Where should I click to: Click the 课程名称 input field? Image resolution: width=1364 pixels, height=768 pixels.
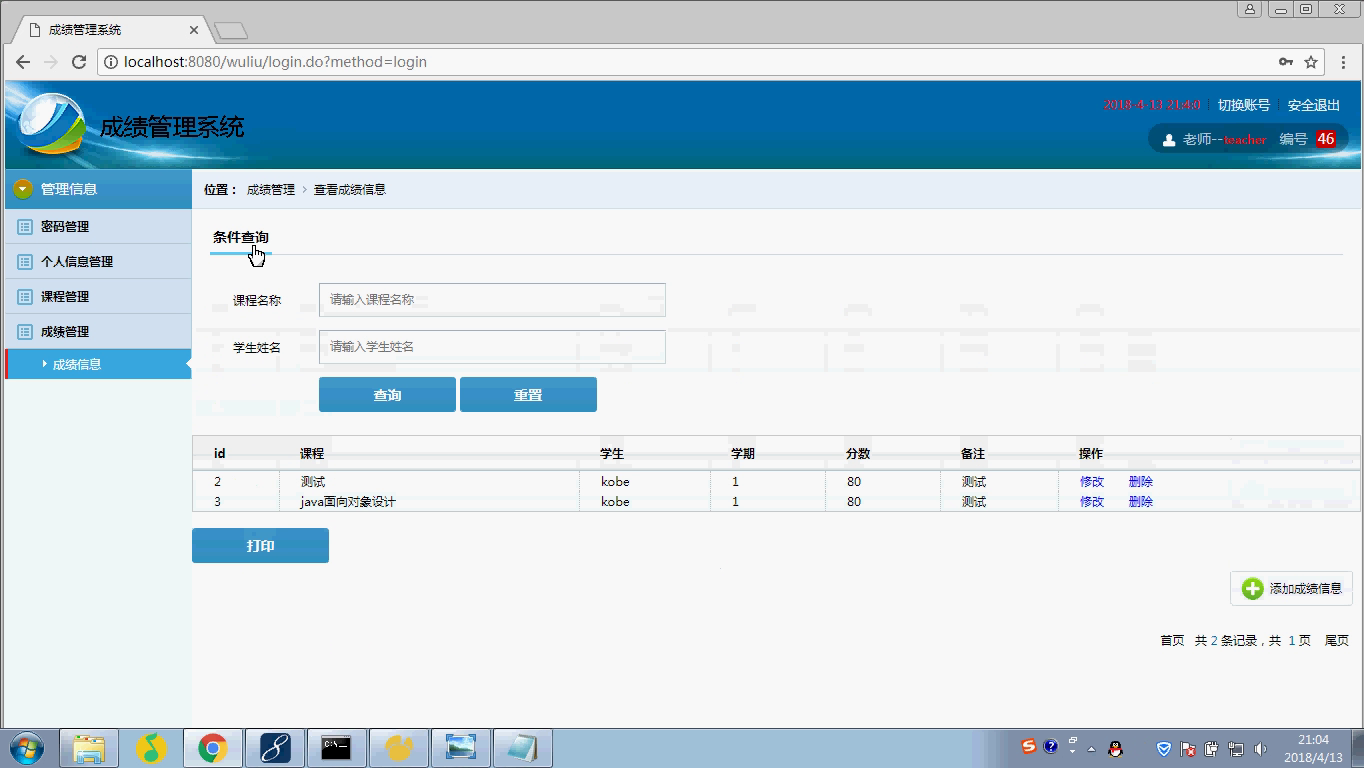pyautogui.click(x=492, y=300)
